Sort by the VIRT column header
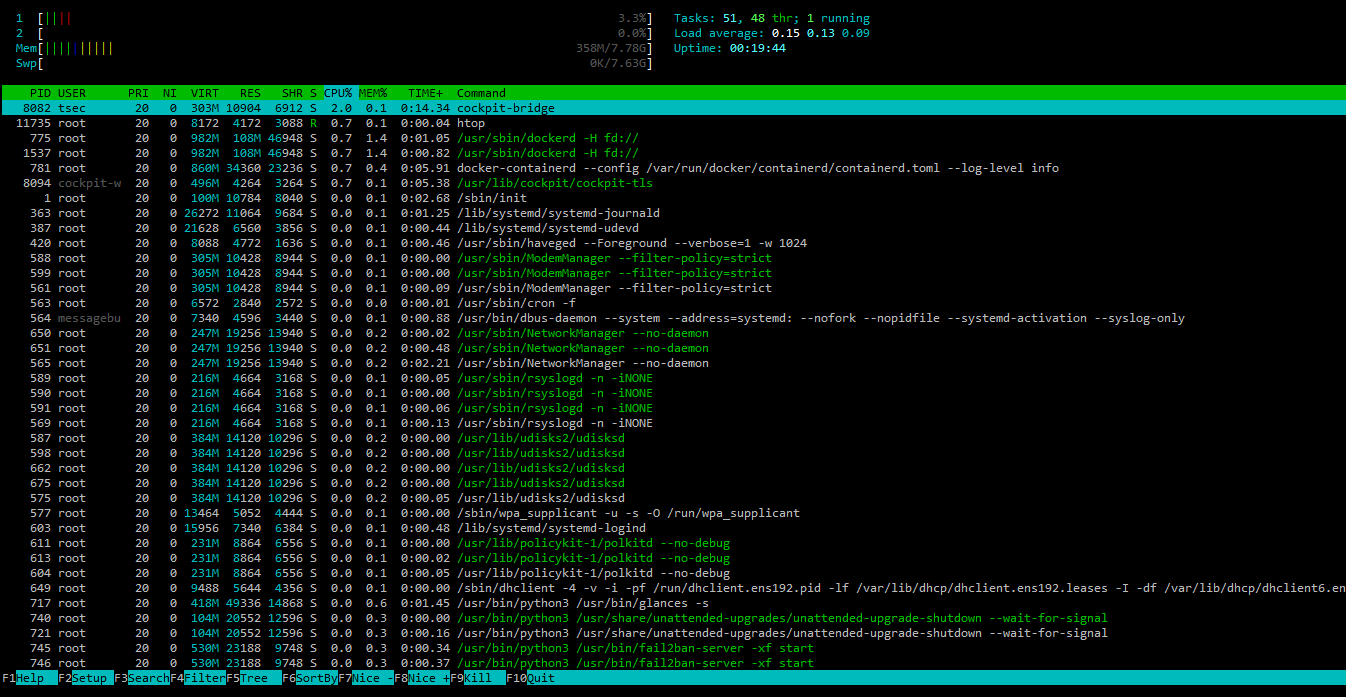Screen dimensions: 1346x697 click(x=204, y=93)
